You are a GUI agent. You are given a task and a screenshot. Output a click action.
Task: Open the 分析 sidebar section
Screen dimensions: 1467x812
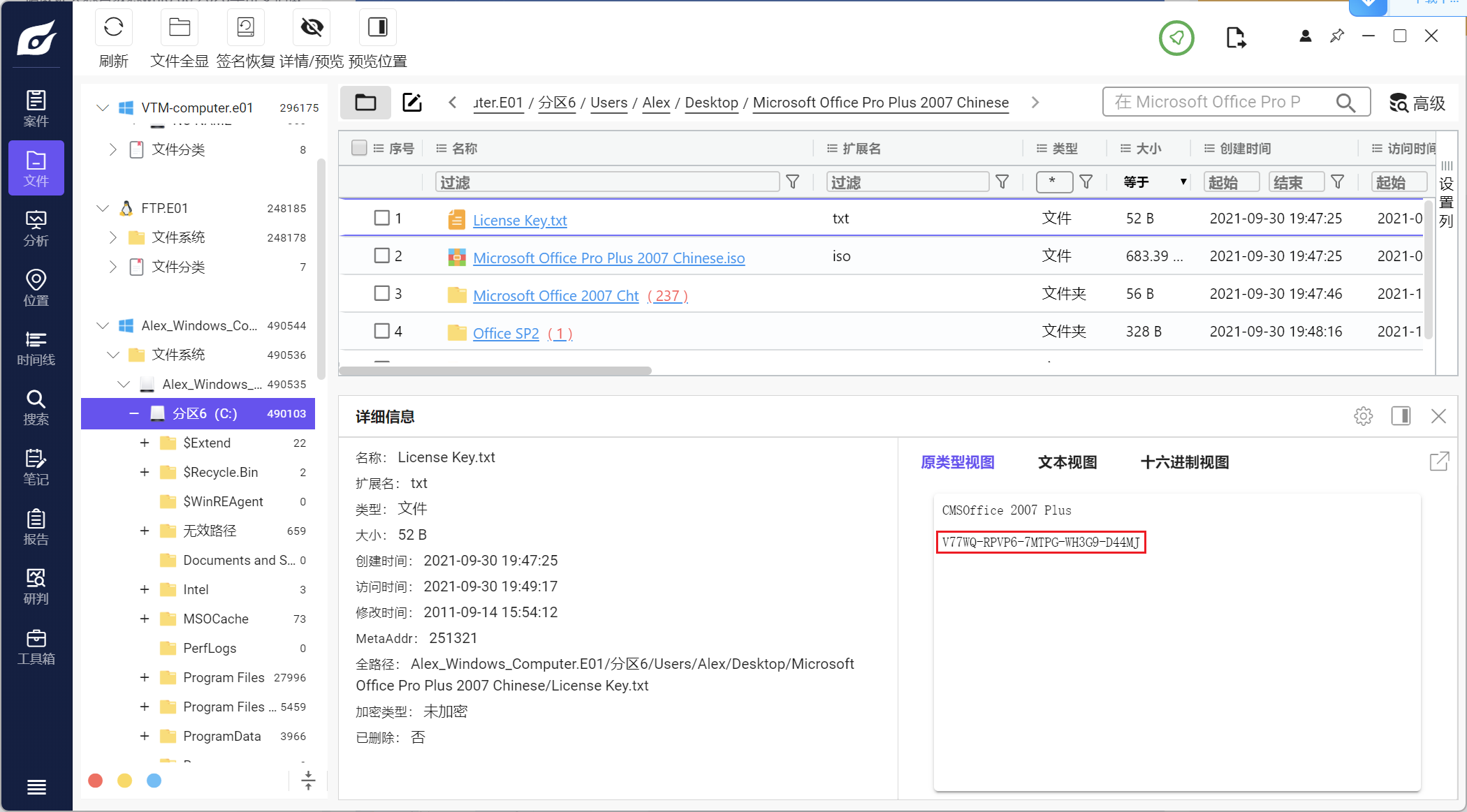click(36, 228)
